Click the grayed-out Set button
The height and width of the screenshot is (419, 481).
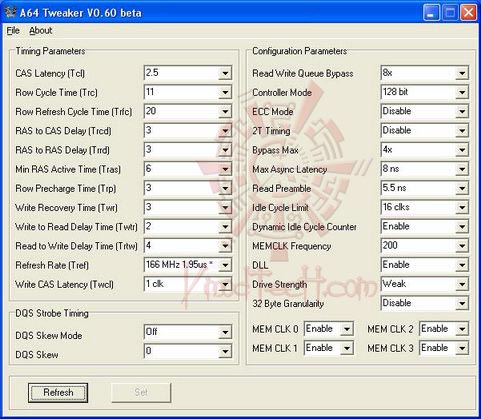click(141, 393)
